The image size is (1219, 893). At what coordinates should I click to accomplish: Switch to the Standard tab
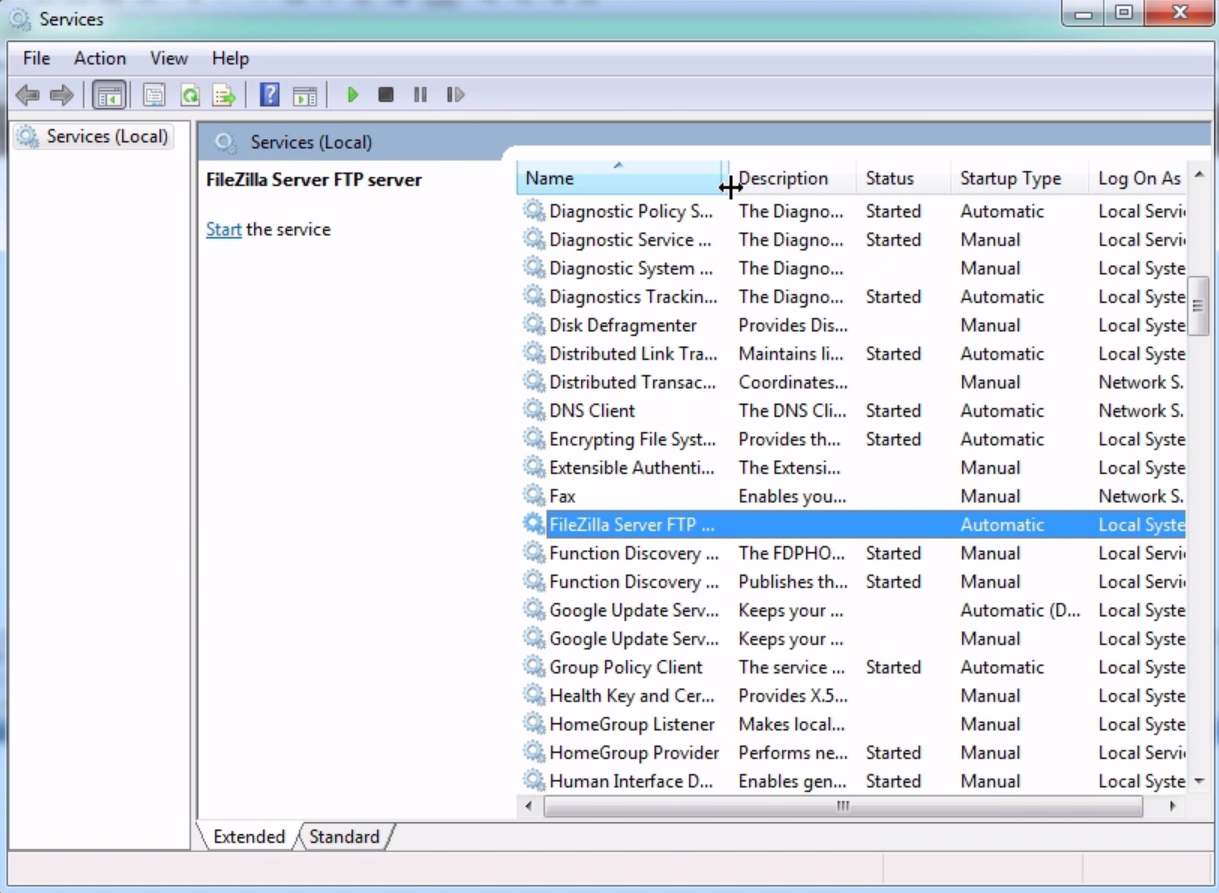click(x=344, y=837)
